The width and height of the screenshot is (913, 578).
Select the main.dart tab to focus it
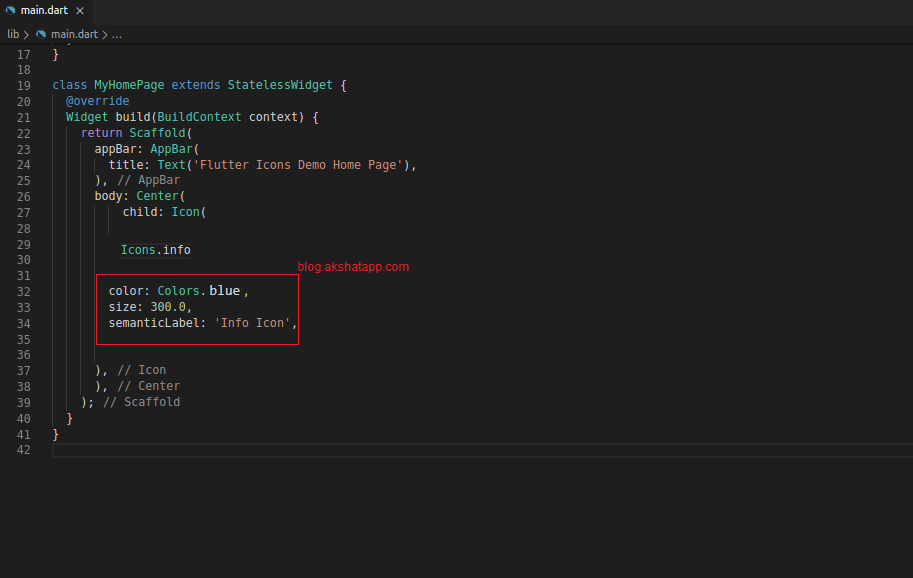[45, 12]
